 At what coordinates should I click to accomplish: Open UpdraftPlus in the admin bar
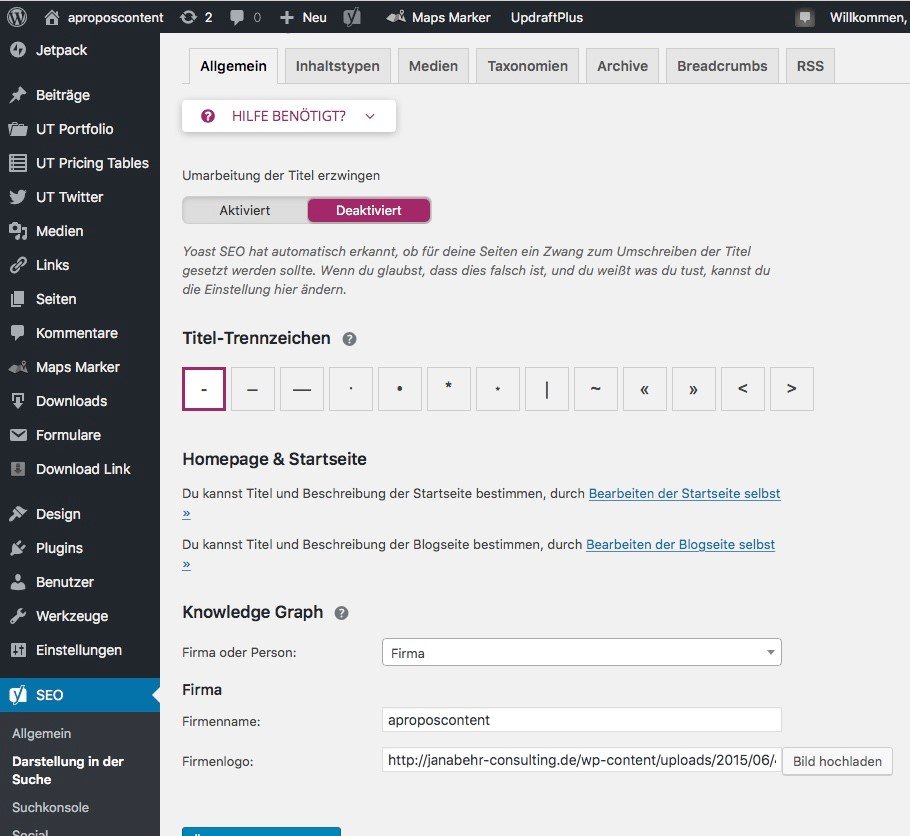547,17
